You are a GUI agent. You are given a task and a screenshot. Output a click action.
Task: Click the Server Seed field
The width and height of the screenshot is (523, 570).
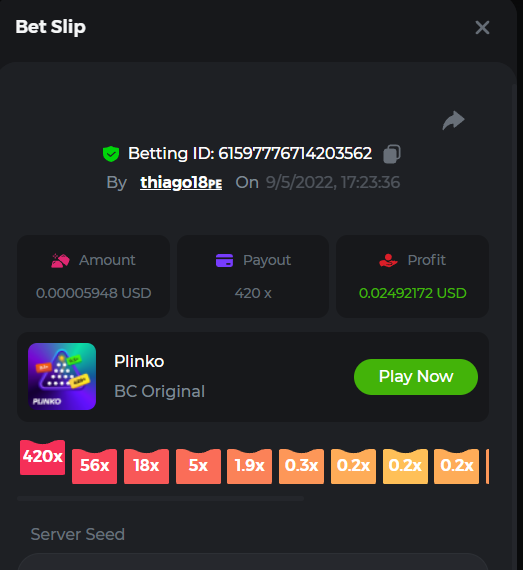[253, 562]
